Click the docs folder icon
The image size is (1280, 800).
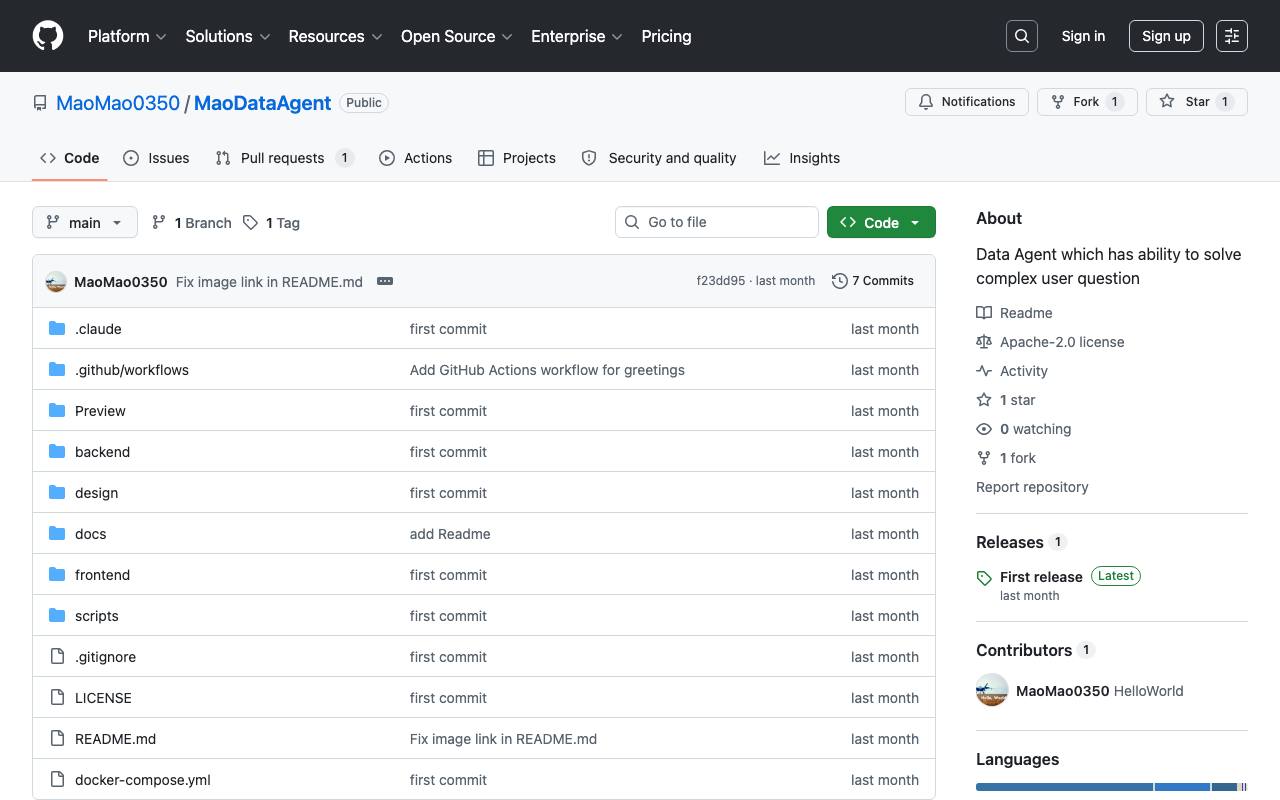point(57,533)
